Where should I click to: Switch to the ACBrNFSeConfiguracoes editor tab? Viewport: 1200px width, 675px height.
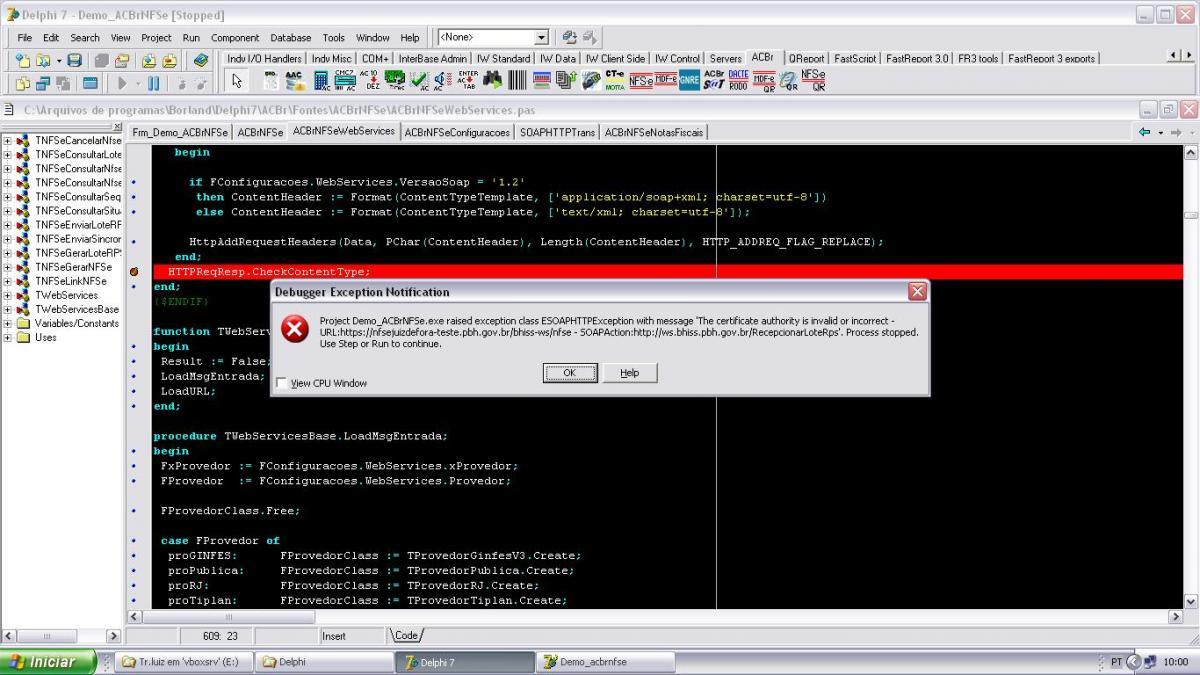tap(457, 132)
